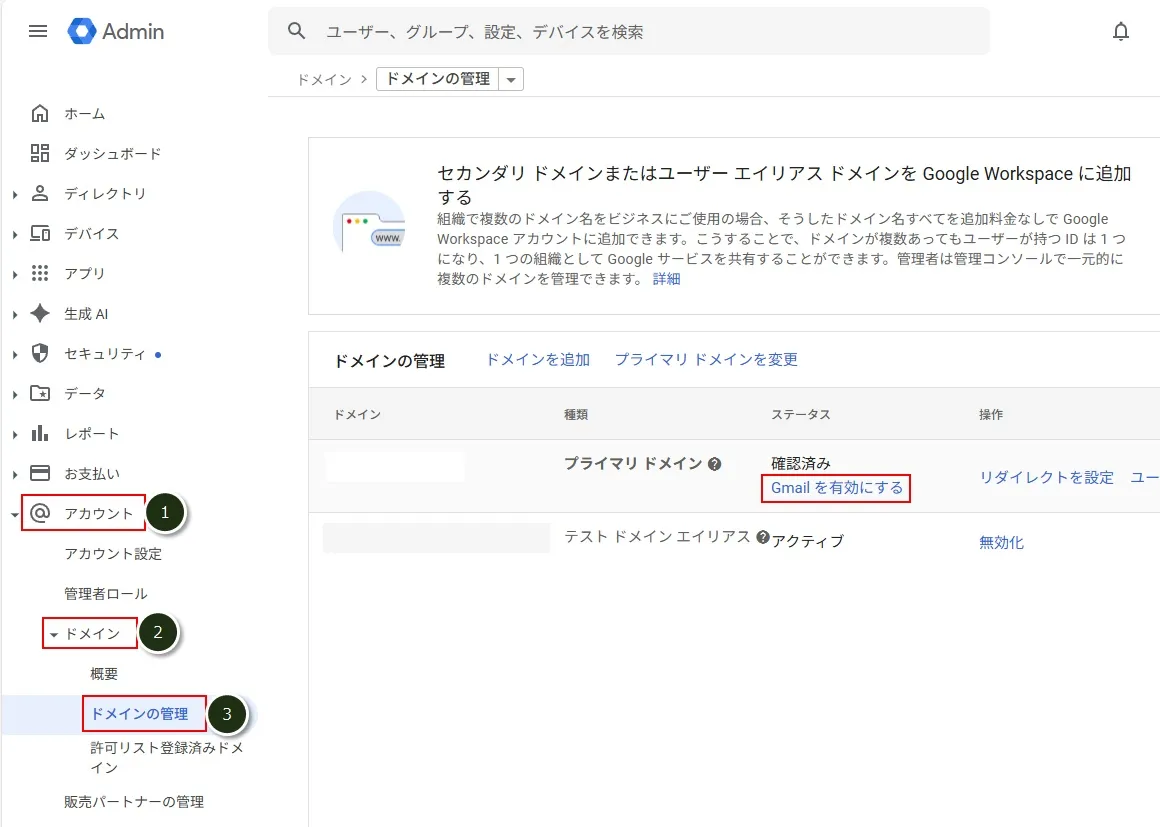Expand the デバイス sidebar section
The image size is (1160, 827).
[15, 234]
